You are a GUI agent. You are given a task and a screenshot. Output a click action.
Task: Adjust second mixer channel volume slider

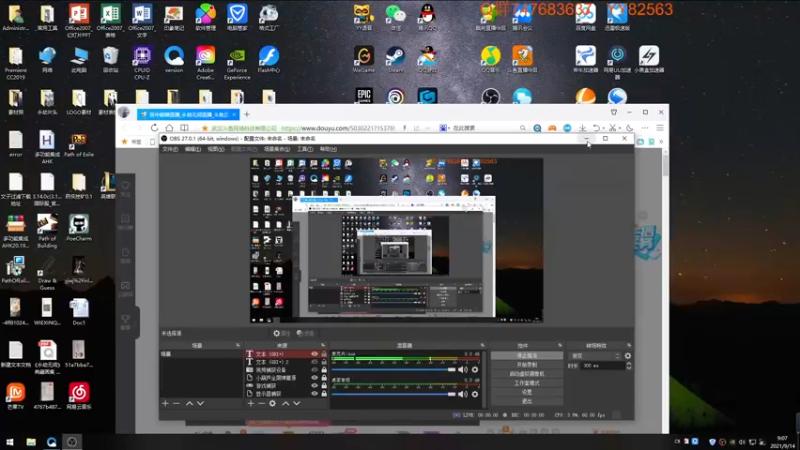pos(393,394)
